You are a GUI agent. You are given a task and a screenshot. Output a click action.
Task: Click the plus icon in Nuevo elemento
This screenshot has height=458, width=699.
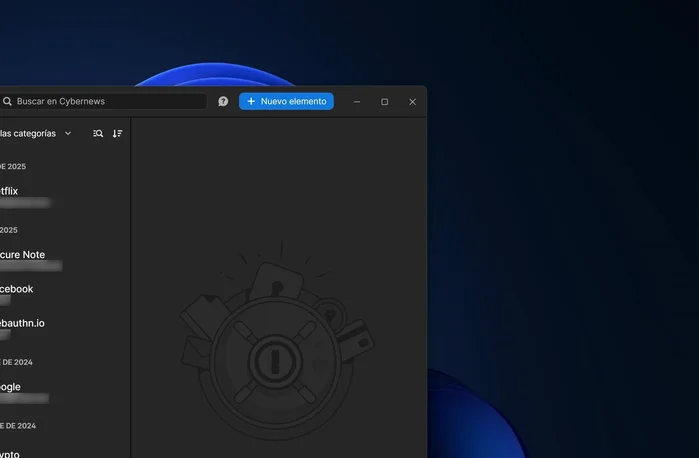coord(251,101)
